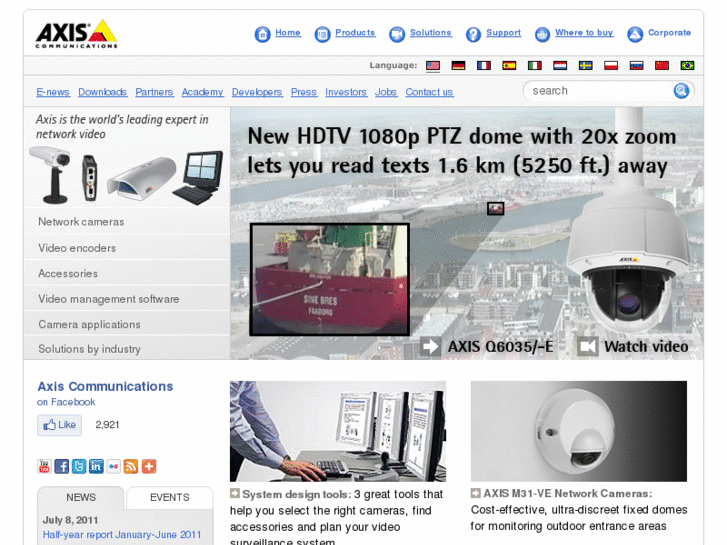Open the E-news link
The height and width of the screenshot is (545, 727).
[53, 92]
